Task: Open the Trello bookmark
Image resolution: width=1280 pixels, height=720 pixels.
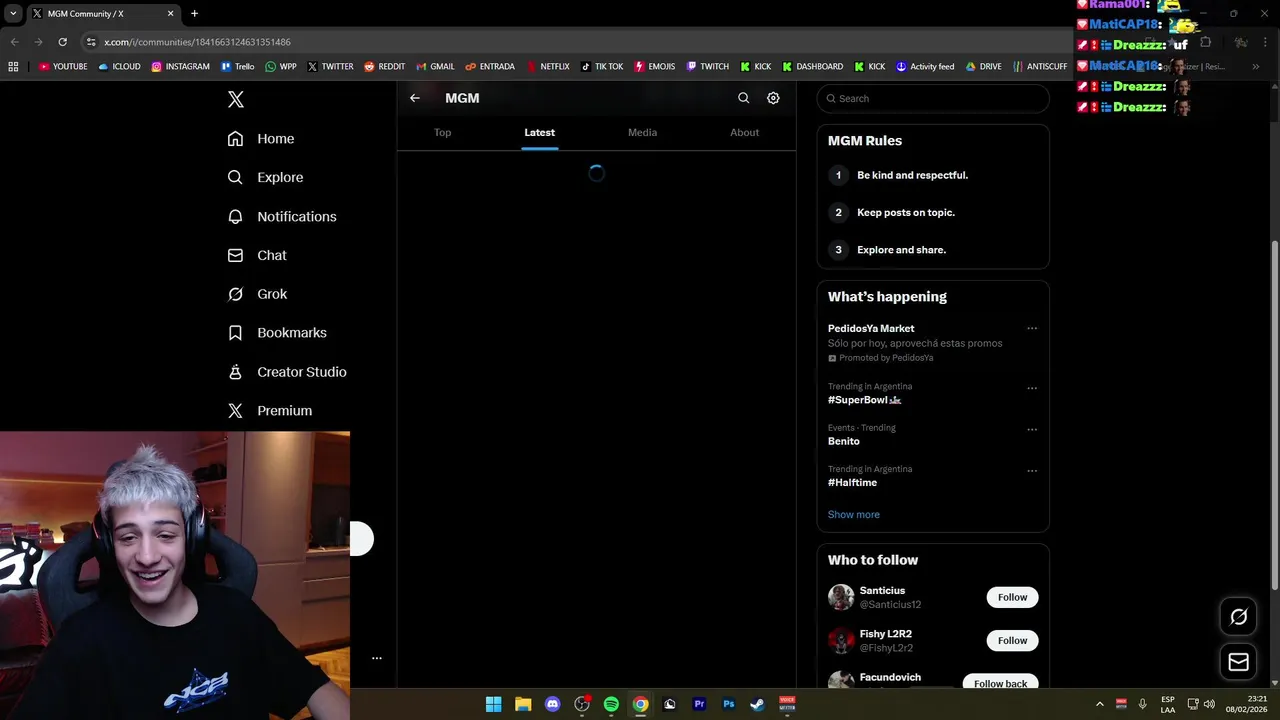Action: pyautogui.click(x=238, y=67)
